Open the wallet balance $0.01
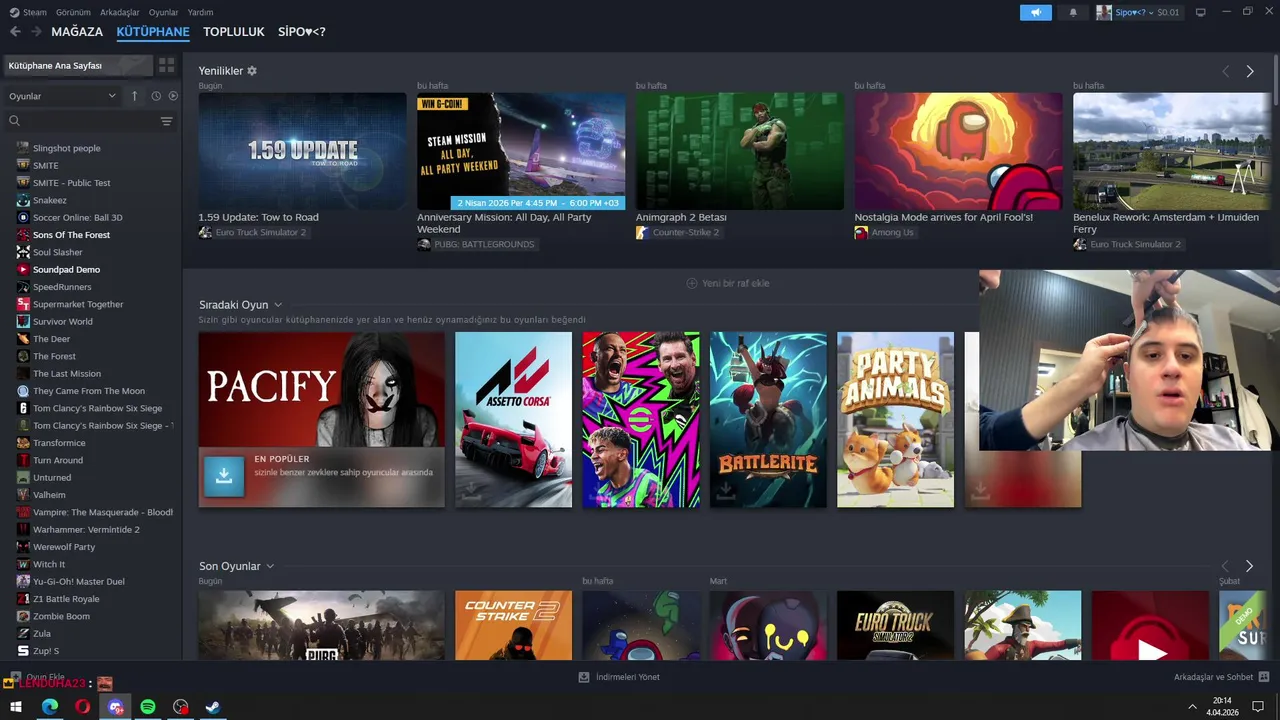Image resolution: width=1280 pixels, height=720 pixels. 1168,12
